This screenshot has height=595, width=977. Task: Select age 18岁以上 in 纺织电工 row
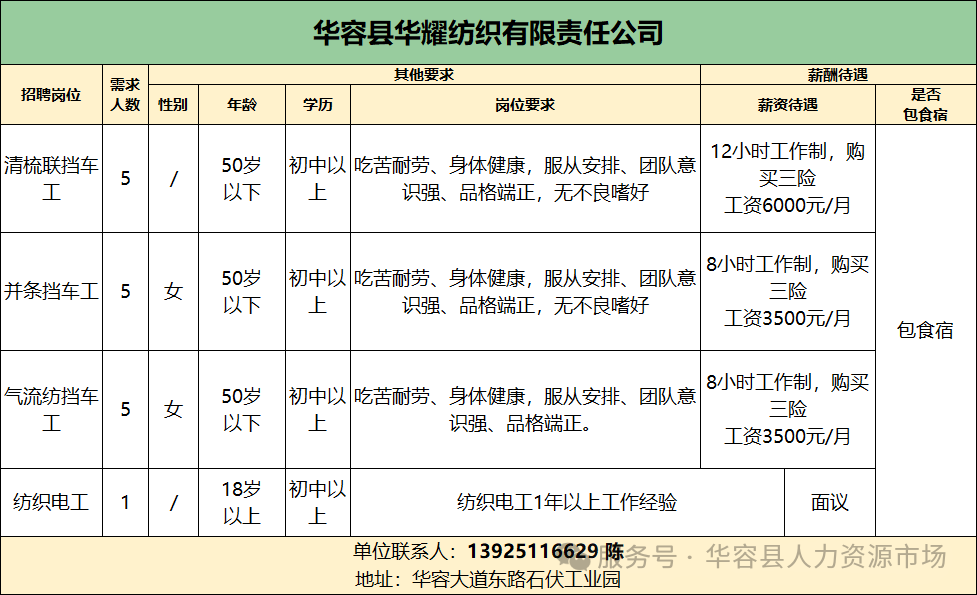(242, 502)
